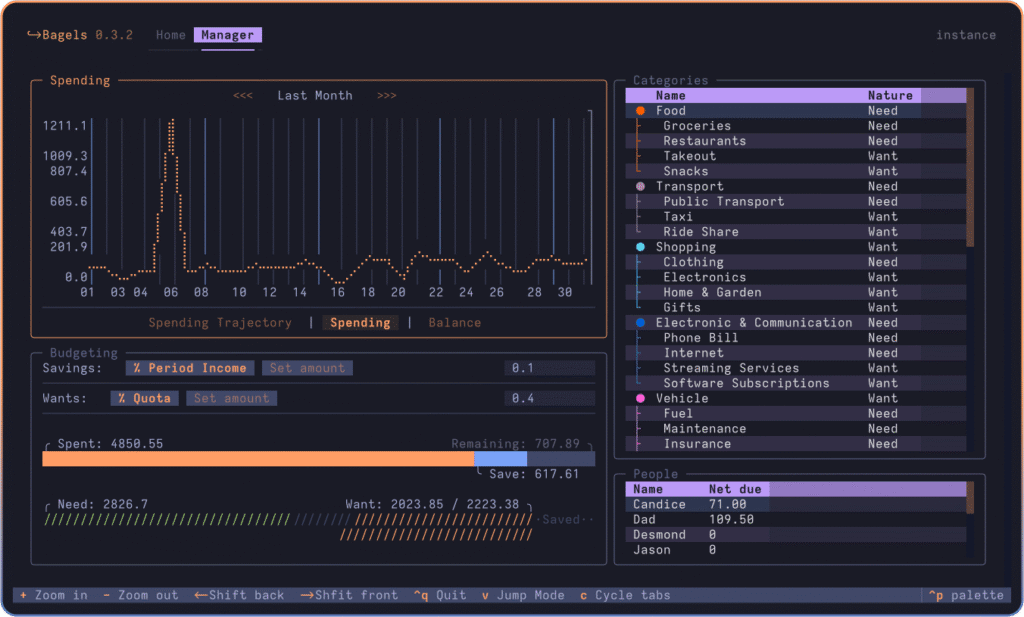This screenshot has width=1024, height=617.
Task: Edit the Savings value field 0.1
Action: [x=549, y=368]
